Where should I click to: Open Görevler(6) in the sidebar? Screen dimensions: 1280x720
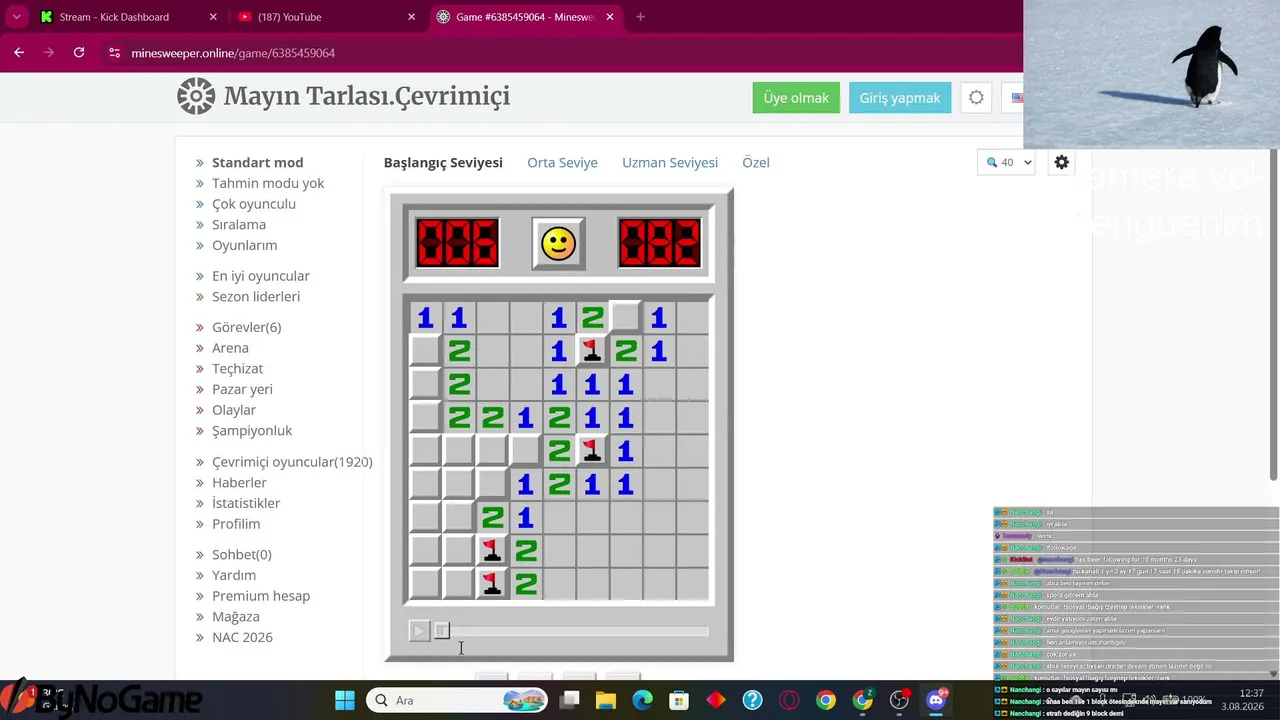[x=247, y=327]
